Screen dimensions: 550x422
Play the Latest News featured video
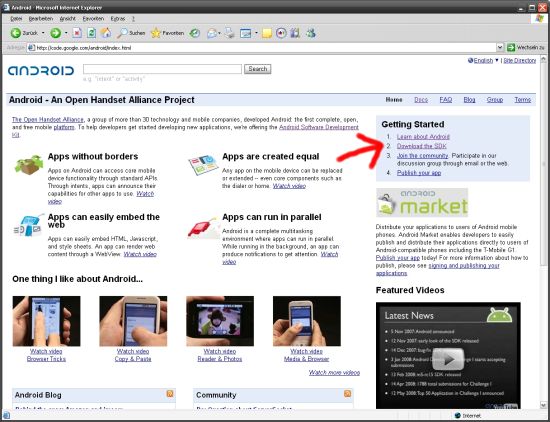tap(448, 359)
